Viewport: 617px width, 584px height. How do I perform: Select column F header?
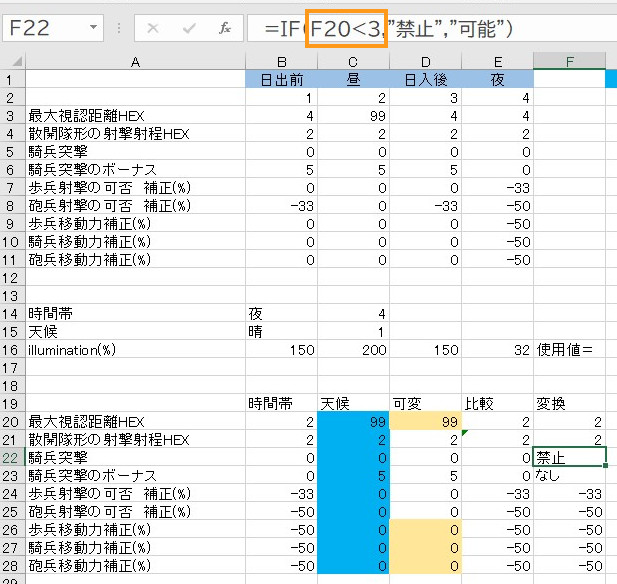(569, 62)
